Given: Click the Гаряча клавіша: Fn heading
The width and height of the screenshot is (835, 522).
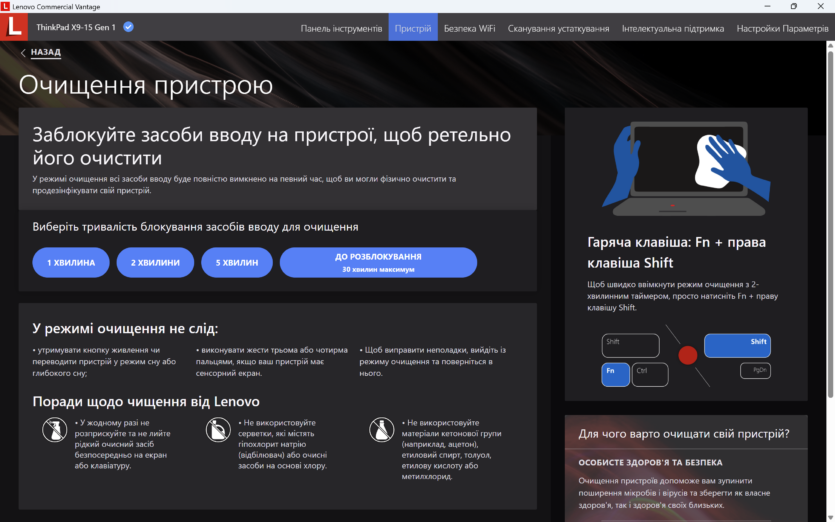Looking at the screenshot, I should (676, 252).
